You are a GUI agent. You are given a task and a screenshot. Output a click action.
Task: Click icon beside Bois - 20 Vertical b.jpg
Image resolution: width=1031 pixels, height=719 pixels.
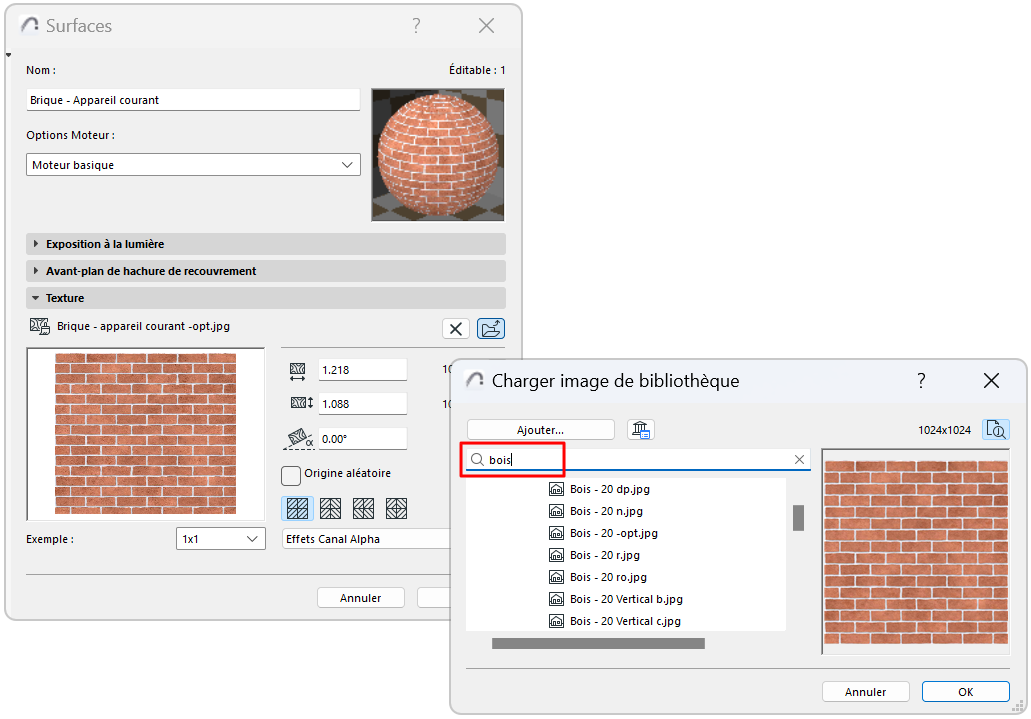tap(556, 599)
